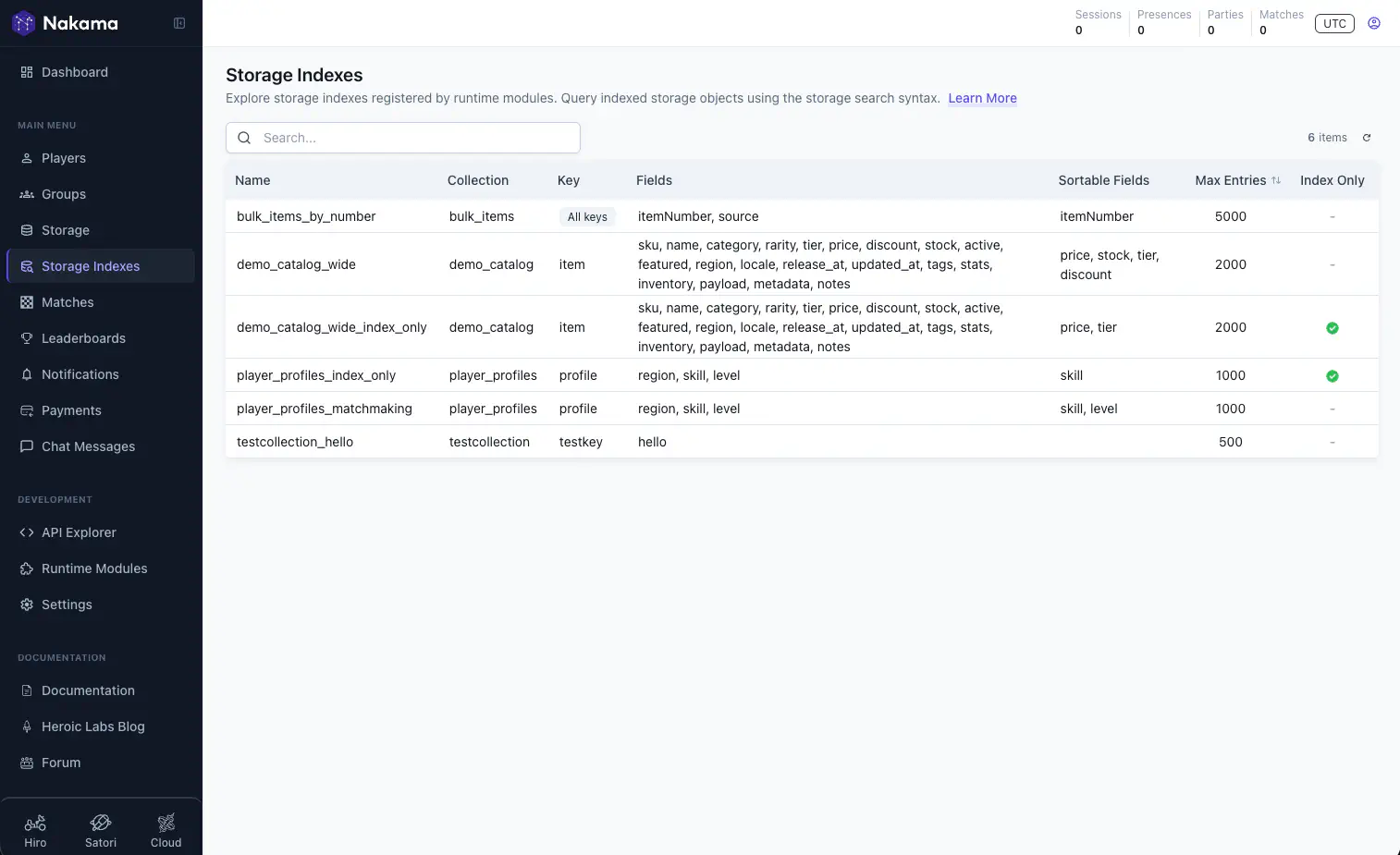Open the testcollection_hello index name

tap(295, 442)
